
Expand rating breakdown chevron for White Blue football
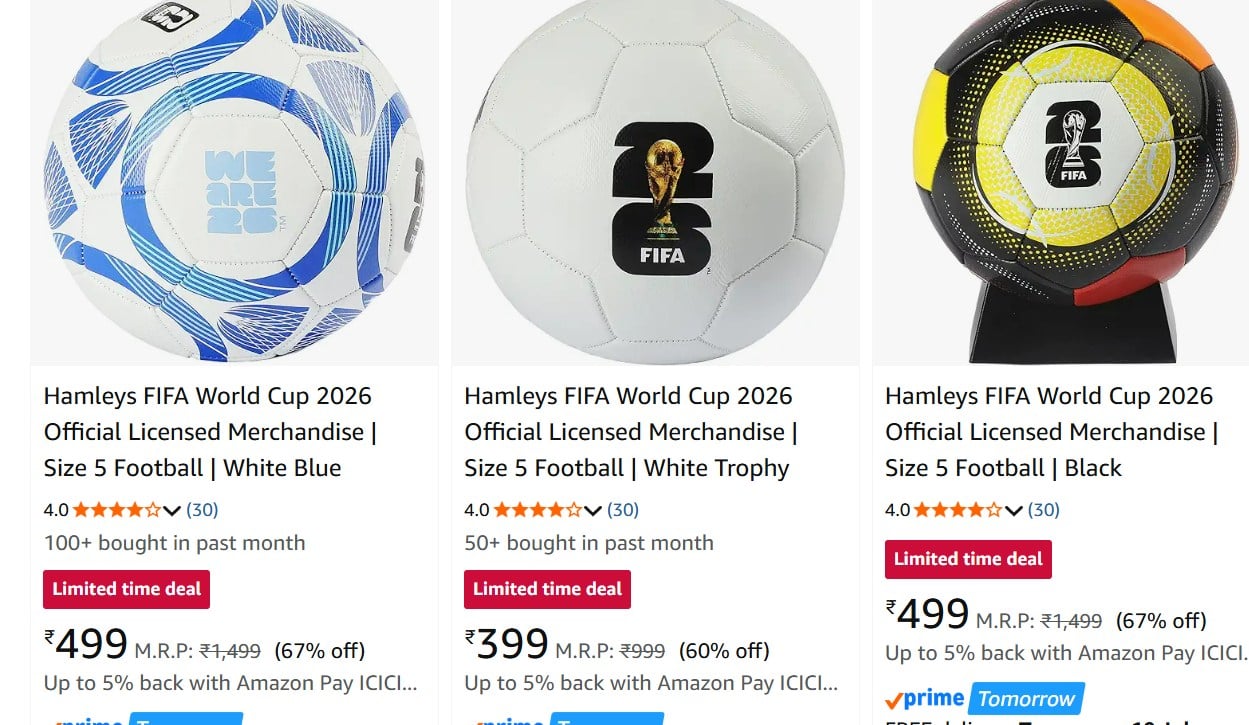pyautogui.click(x=172, y=511)
